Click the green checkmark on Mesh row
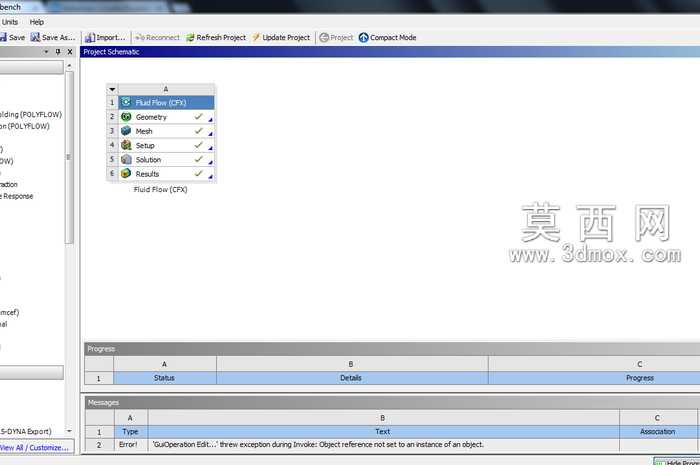This screenshot has height=465, width=700. [x=199, y=131]
